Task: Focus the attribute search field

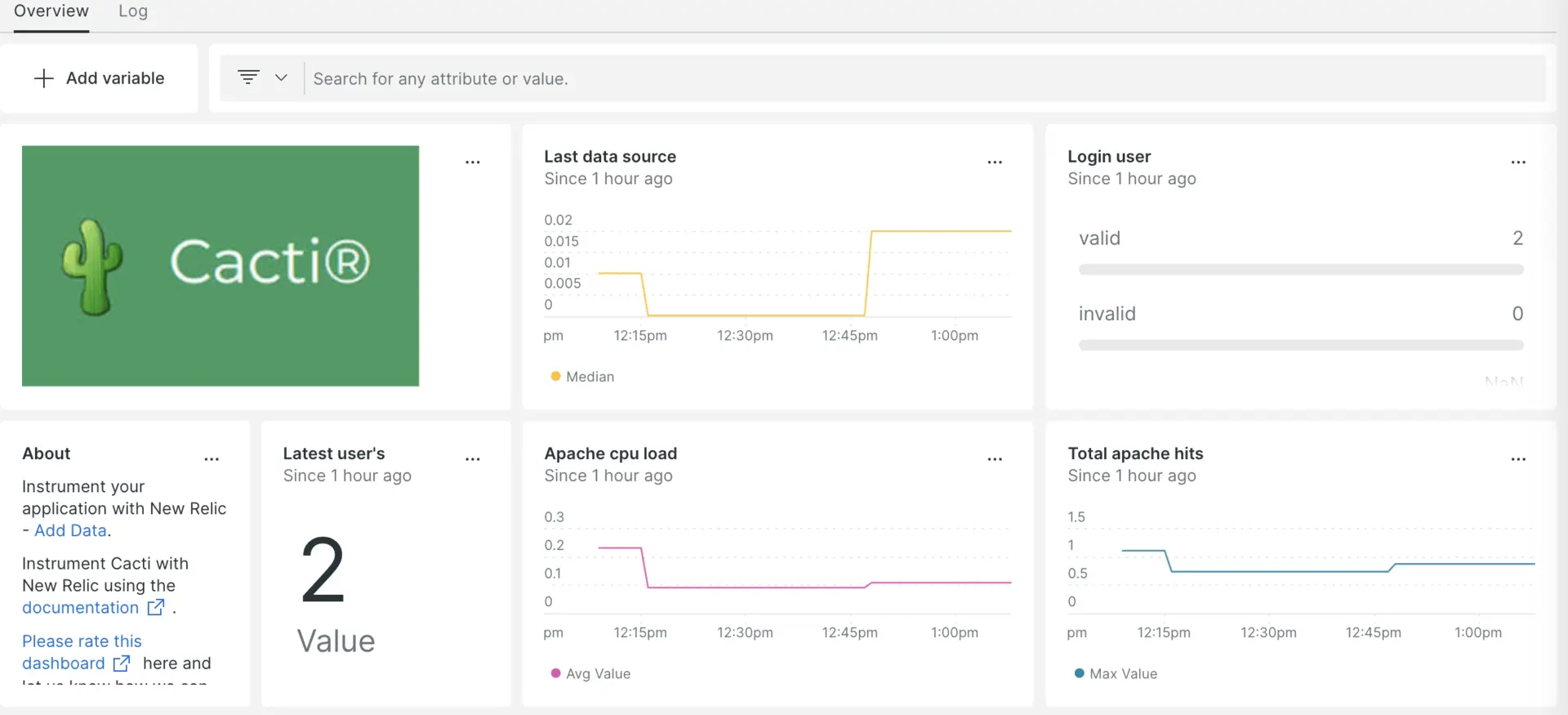Action: (x=923, y=78)
